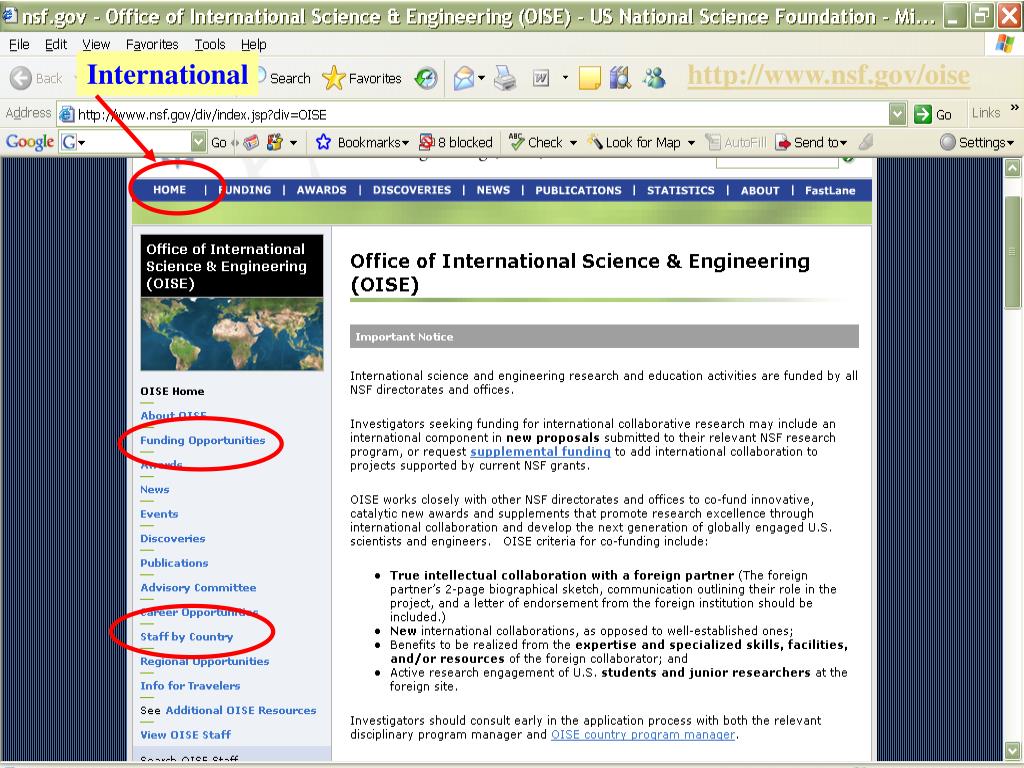1024x768 pixels.
Task: Click the Print icon
Action: (505, 78)
